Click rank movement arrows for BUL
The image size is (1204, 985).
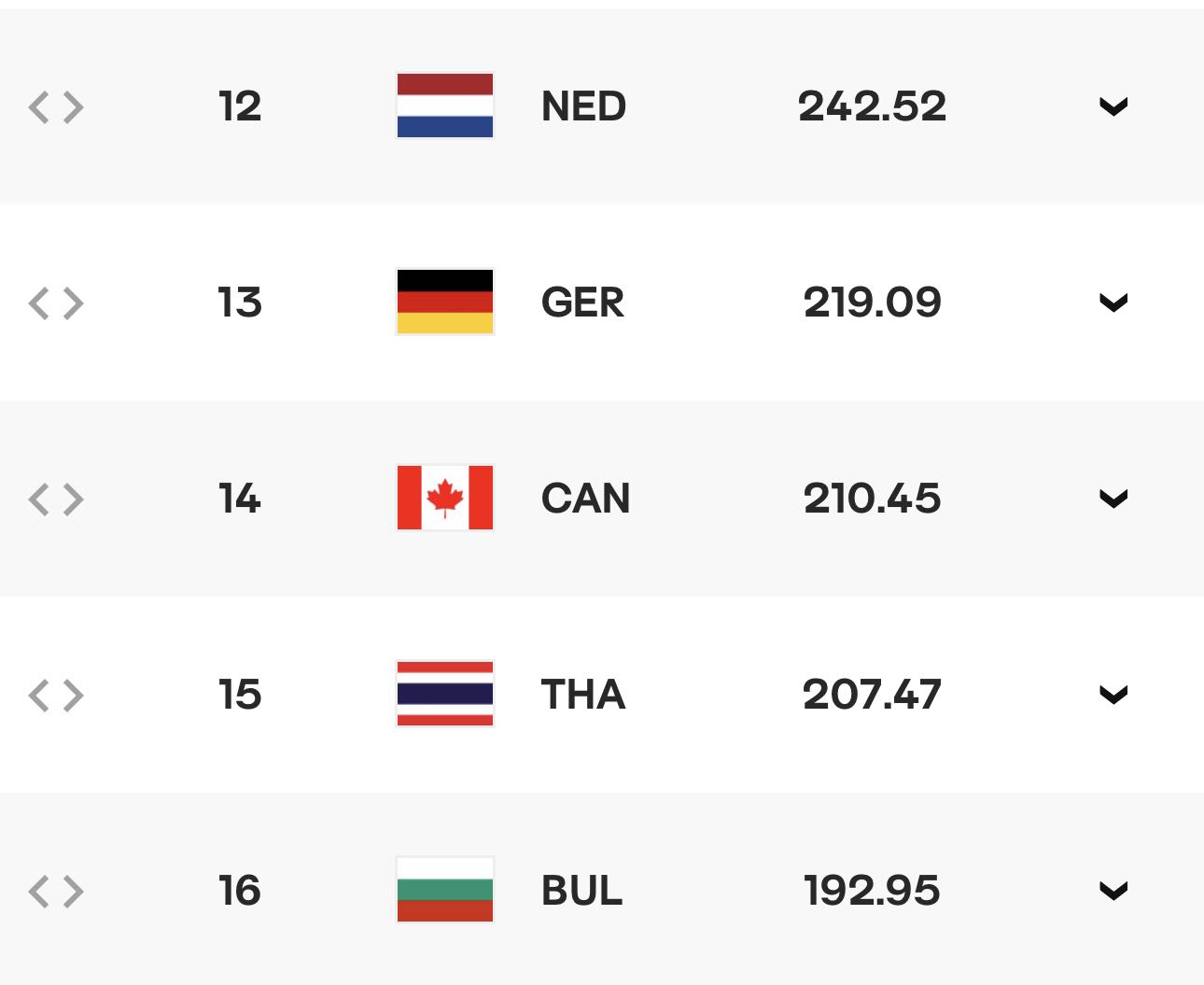56,892
